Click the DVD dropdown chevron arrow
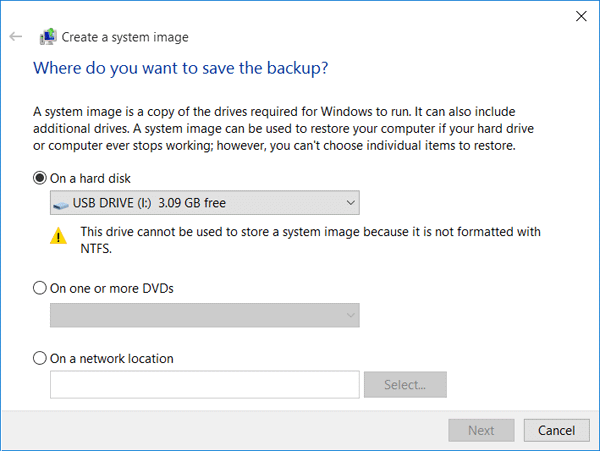600x451 pixels. tap(351, 315)
